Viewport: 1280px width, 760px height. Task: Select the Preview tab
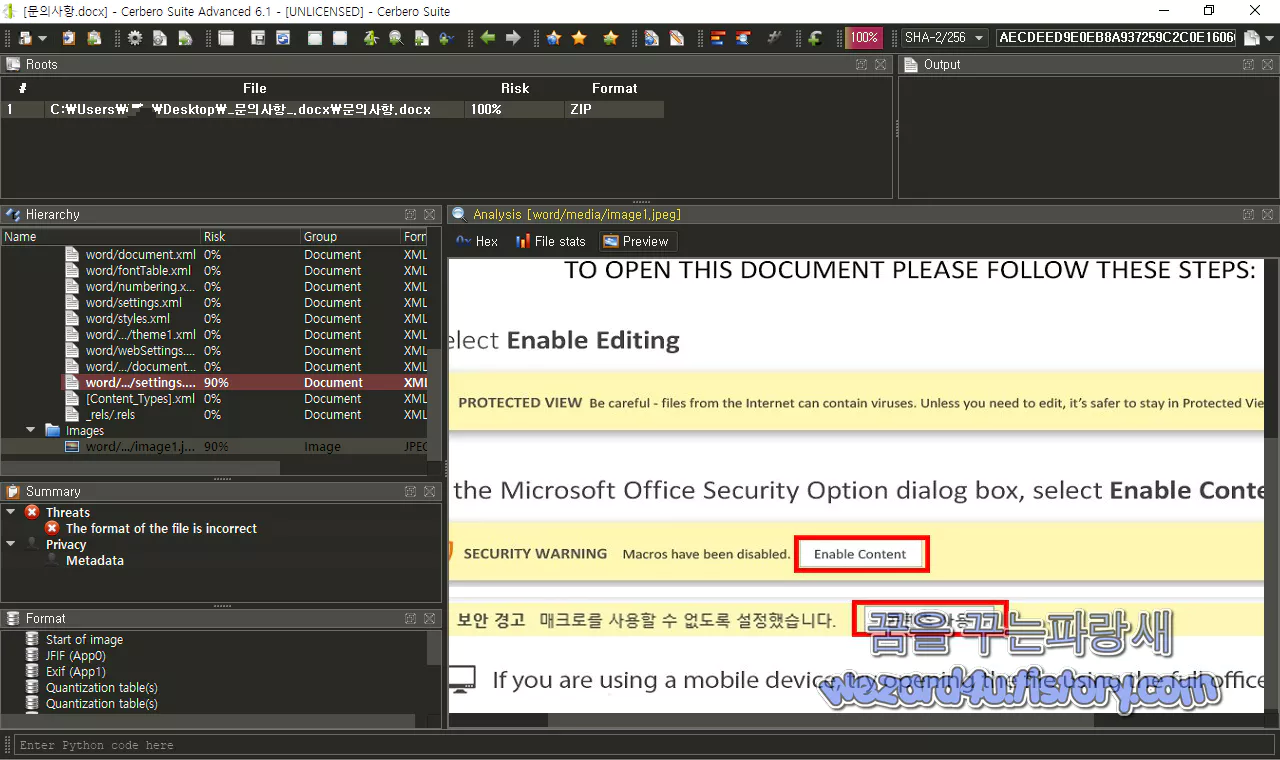[636, 241]
